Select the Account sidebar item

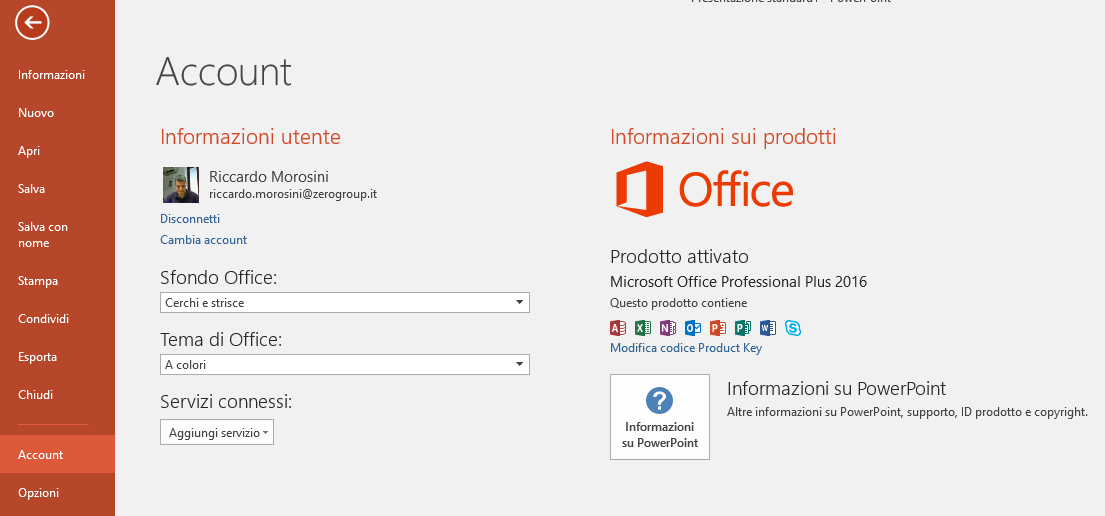tap(57, 455)
